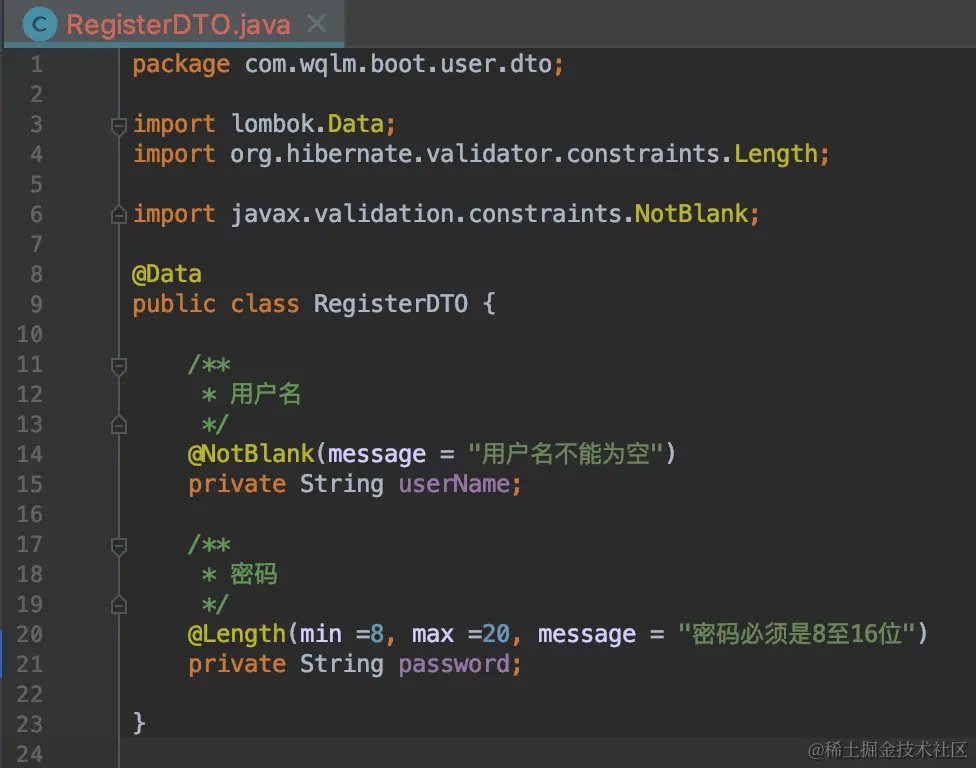The image size is (976, 768).
Task: Click the @Length annotation on line 20
Action: (x=237, y=634)
